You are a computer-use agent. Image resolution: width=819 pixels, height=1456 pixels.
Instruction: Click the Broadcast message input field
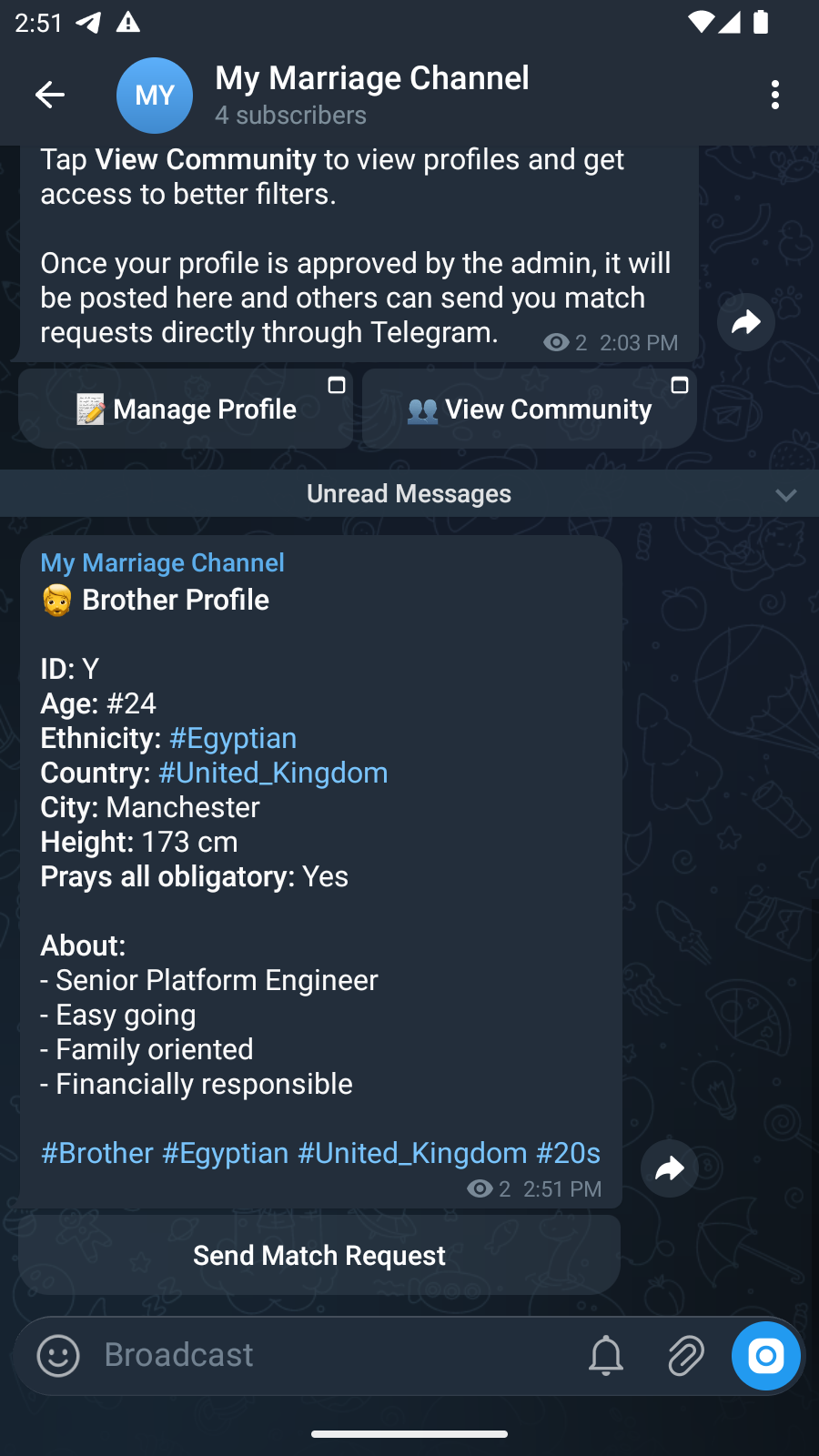tap(273, 1355)
